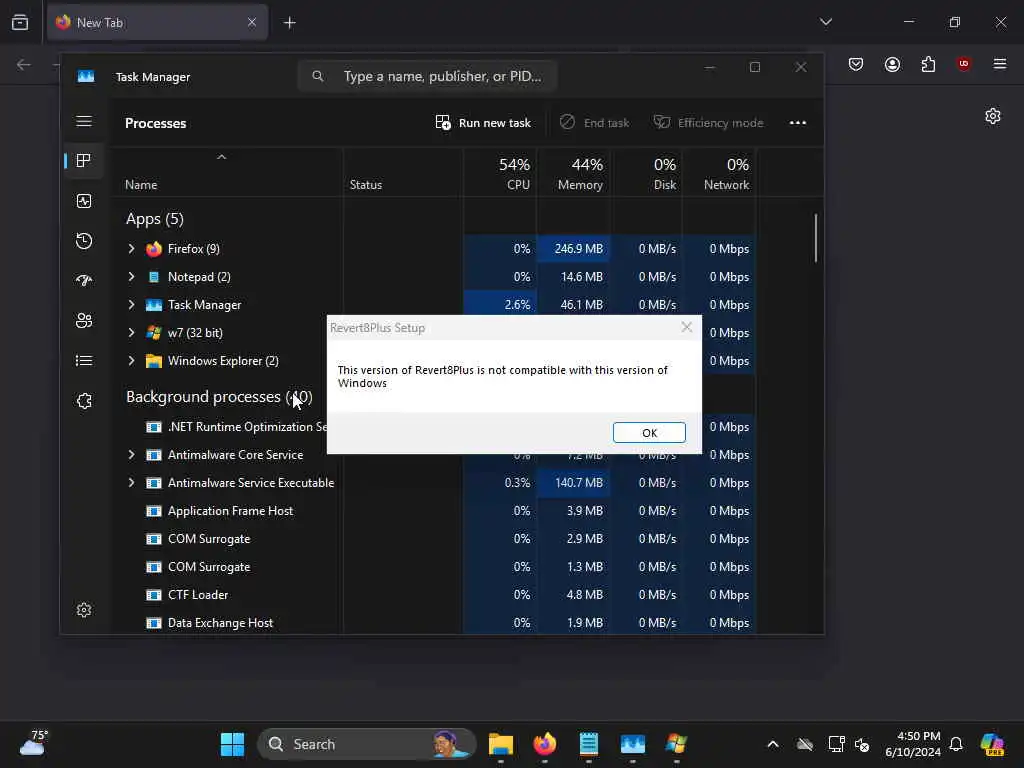This screenshot has width=1024, height=768.
Task: Open Firefox extensions puzzle icon
Action: [x=928, y=64]
